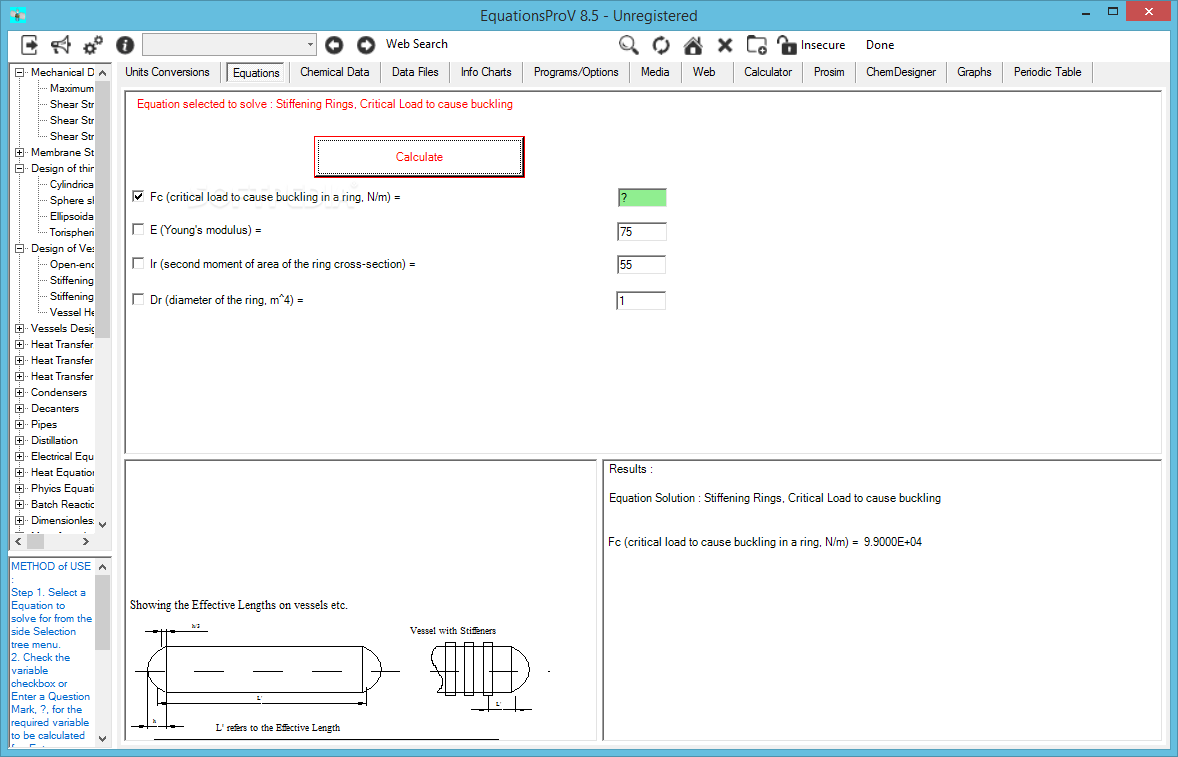
Task: Switch to Units Conversions tab
Action: click(x=168, y=72)
